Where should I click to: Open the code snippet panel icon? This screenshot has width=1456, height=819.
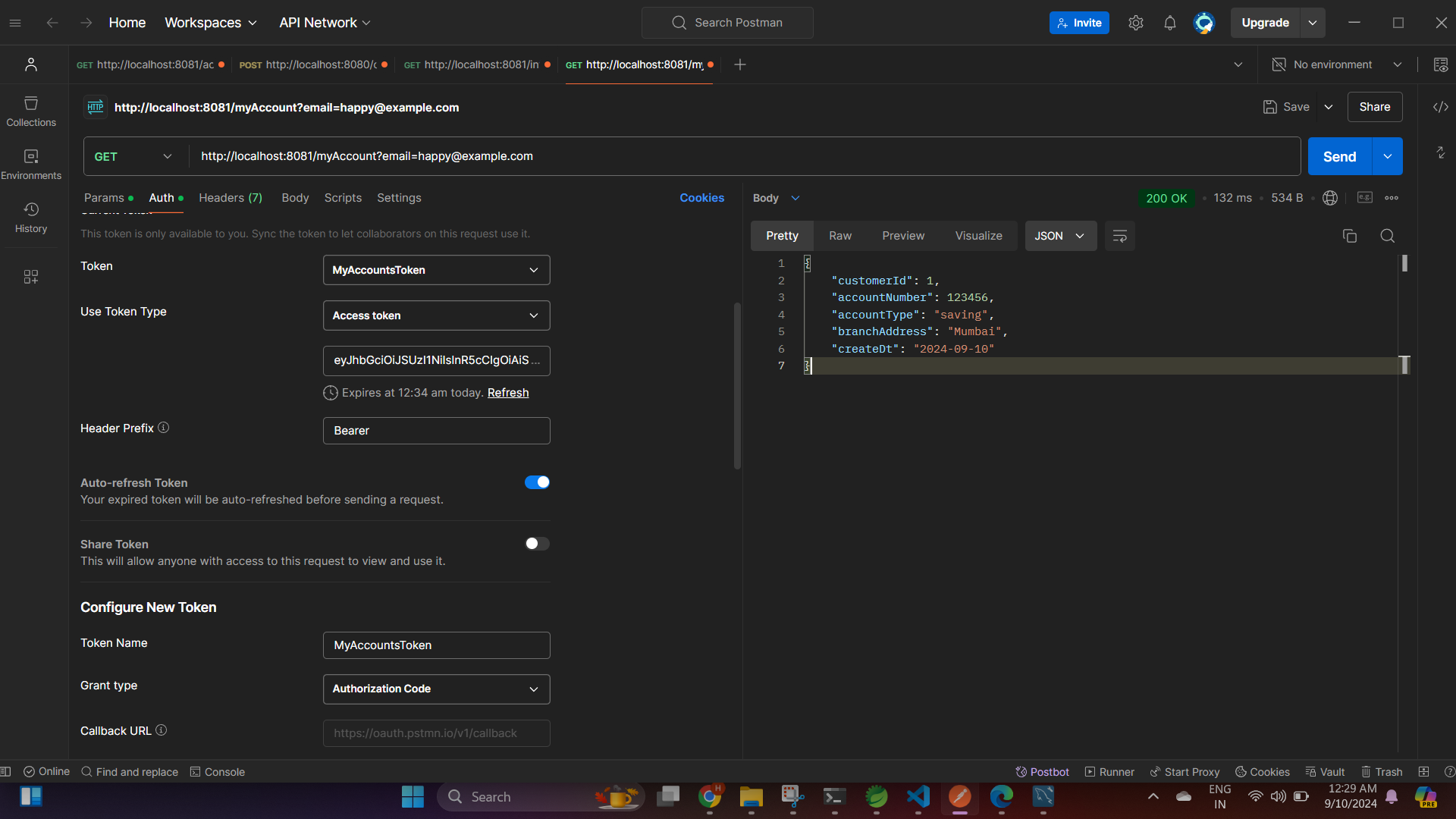pos(1440,107)
